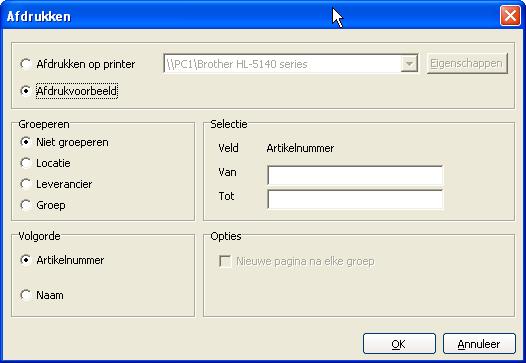Click the Tot input field
Screen dimensions: 526x363
(355, 199)
